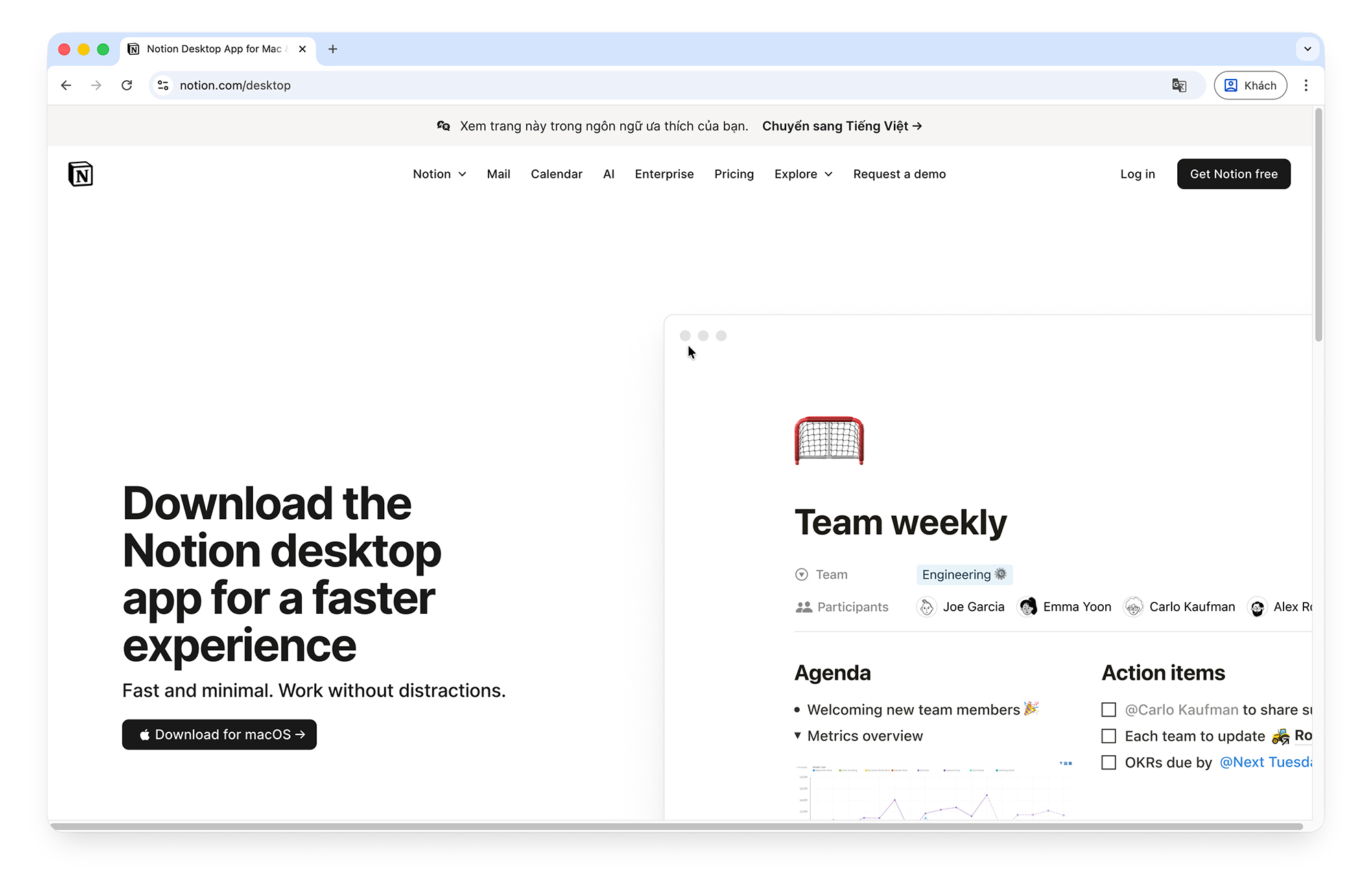Click 'Chuyển sang Tiếng Việt' link

click(x=842, y=126)
